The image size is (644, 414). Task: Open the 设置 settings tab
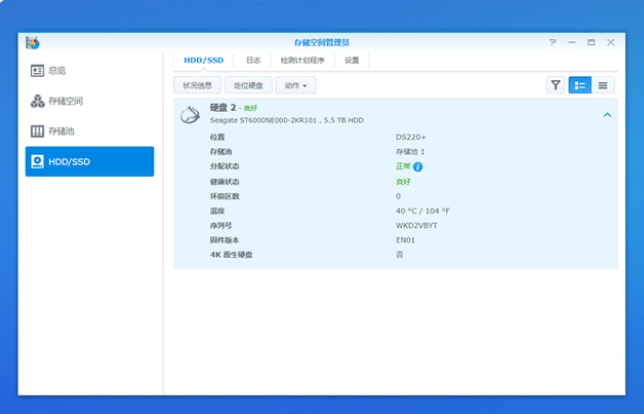pos(352,60)
